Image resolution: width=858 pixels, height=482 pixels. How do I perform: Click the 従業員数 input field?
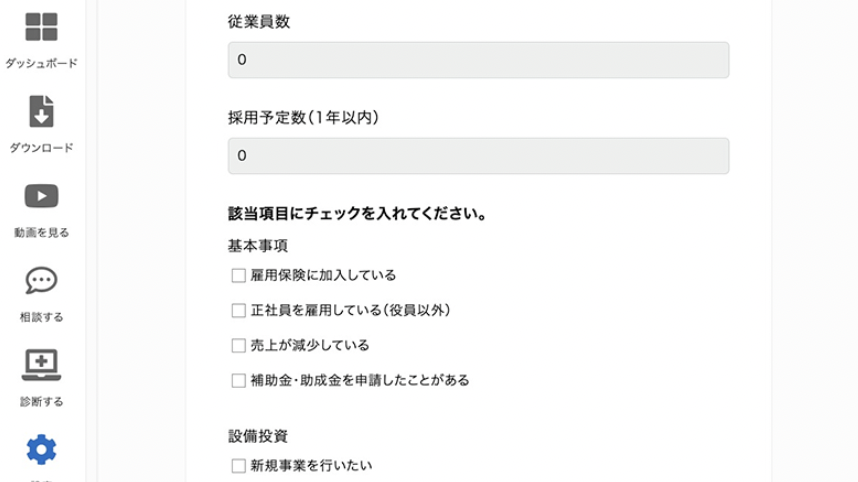(478, 60)
